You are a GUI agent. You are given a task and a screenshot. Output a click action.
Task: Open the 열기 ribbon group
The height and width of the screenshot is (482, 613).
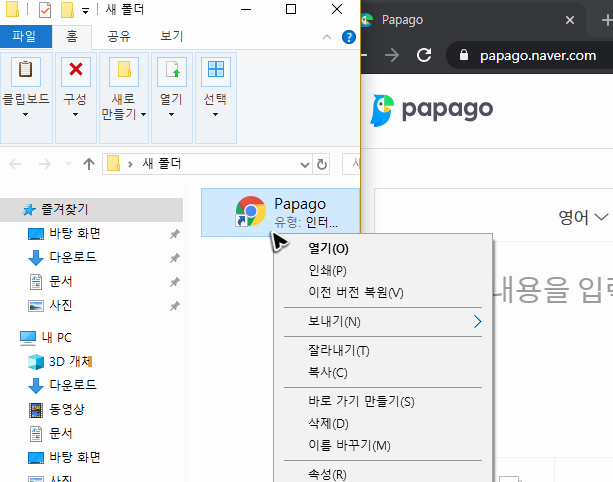click(172, 98)
